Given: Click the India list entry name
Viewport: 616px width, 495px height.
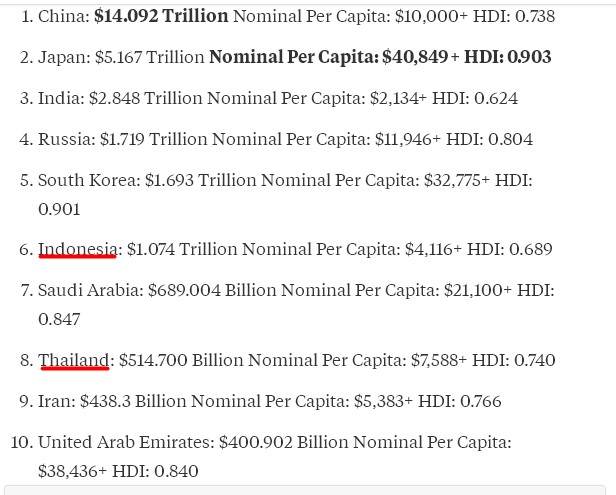Looking at the screenshot, I should (60, 98).
